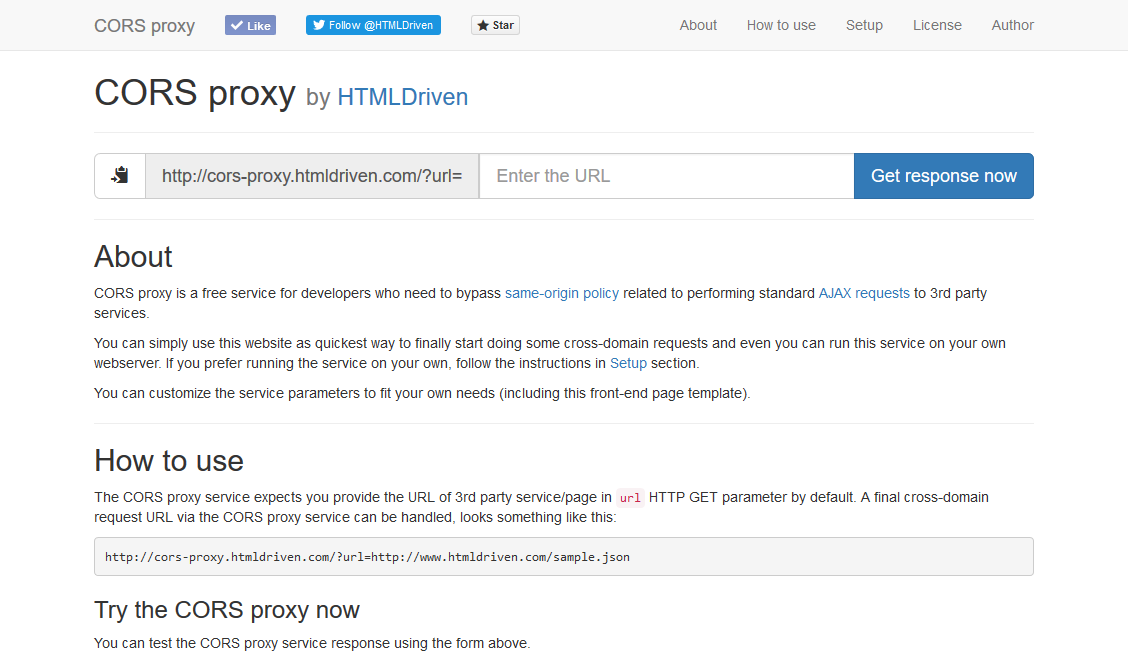This screenshot has width=1128, height=664.
Task: Click the 'How to use' section heading
Action: tap(169, 461)
